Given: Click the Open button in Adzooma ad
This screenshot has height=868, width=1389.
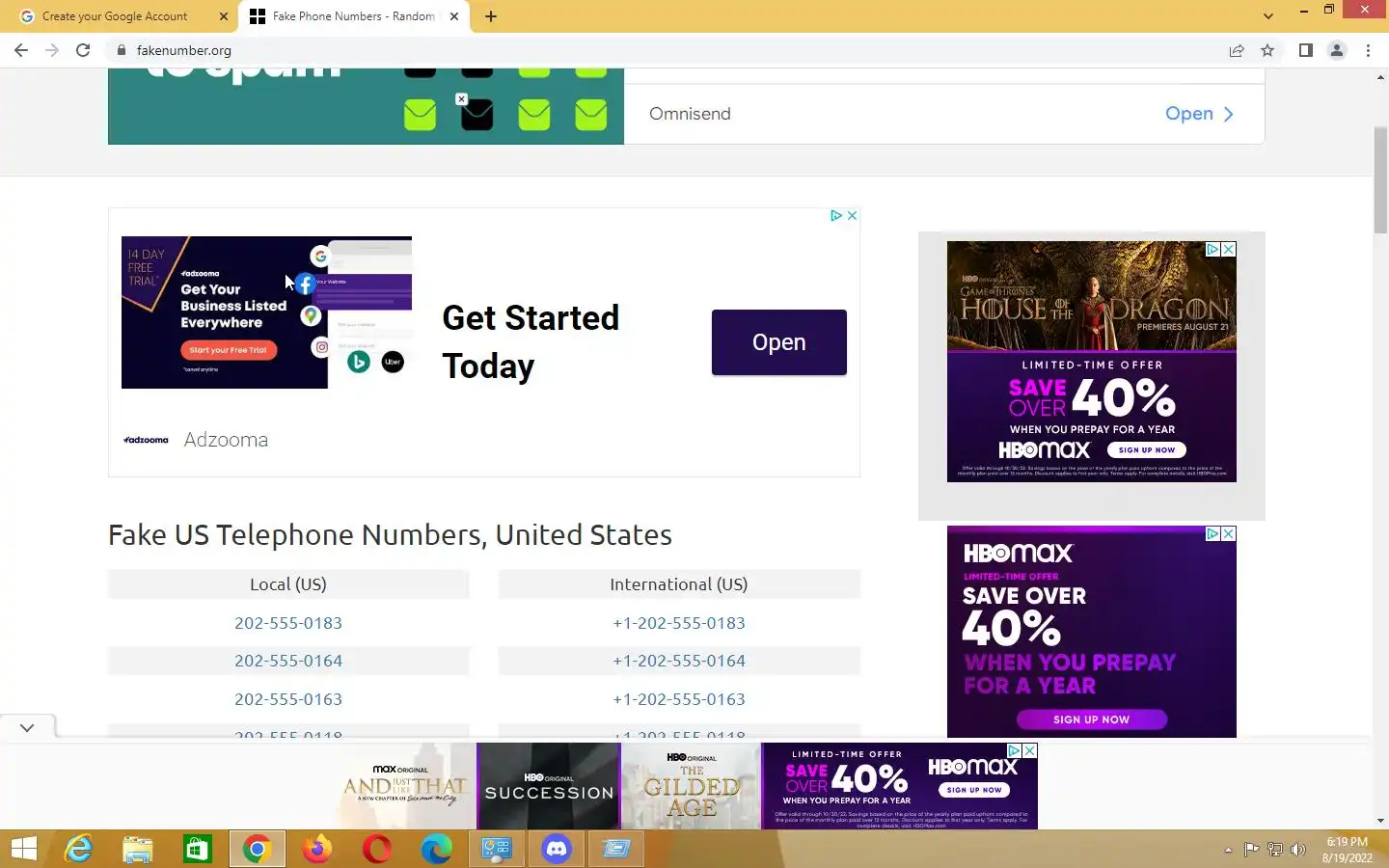Looking at the screenshot, I should pos(779,342).
